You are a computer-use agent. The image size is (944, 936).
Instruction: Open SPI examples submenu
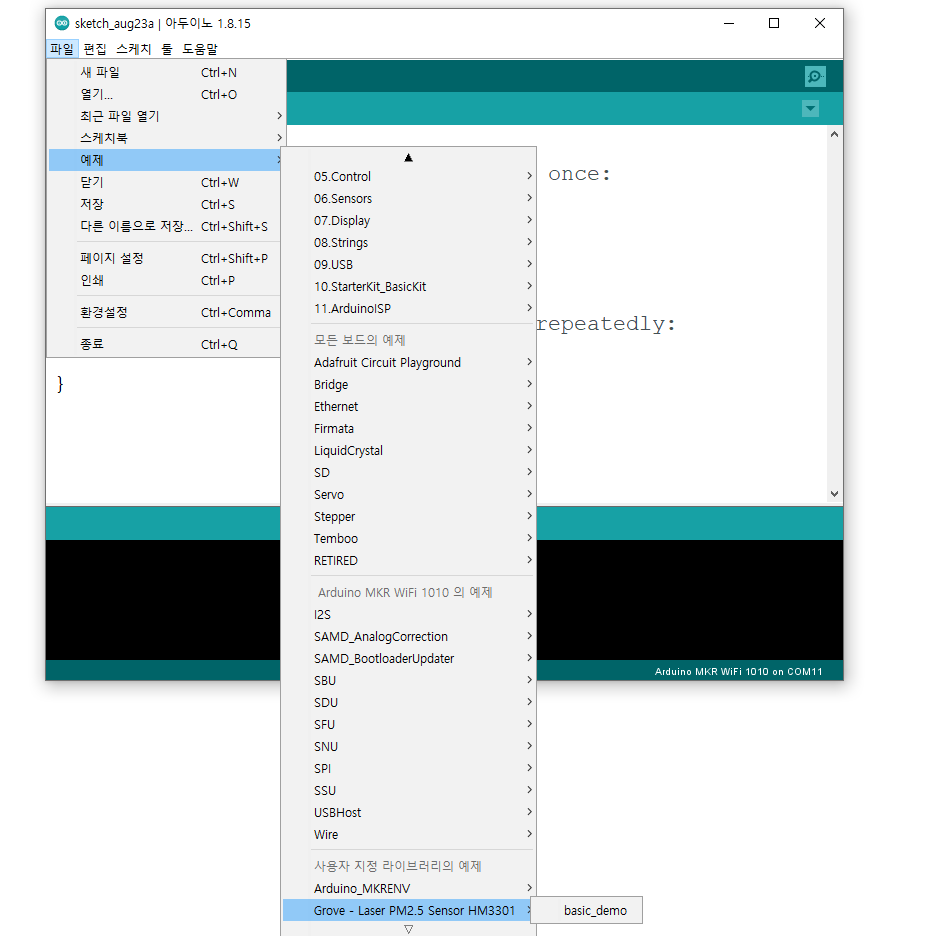click(x=409, y=768)
